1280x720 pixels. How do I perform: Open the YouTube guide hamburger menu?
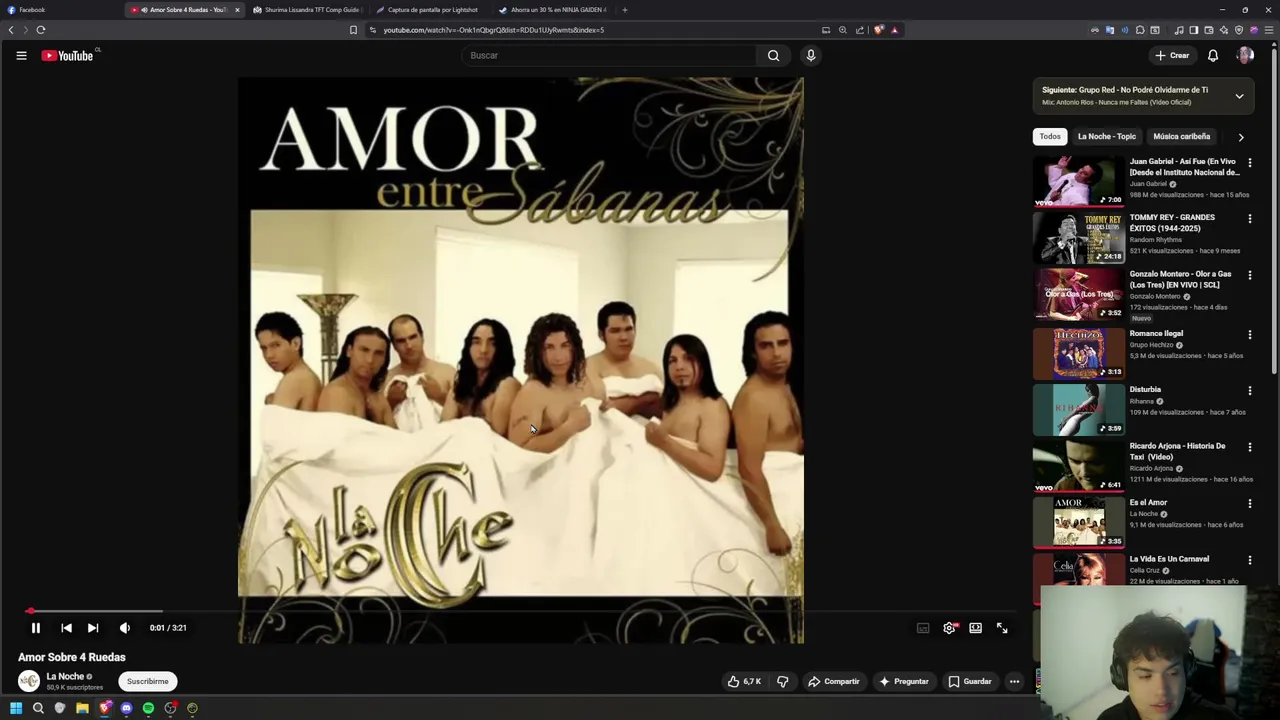click(21, 56)
